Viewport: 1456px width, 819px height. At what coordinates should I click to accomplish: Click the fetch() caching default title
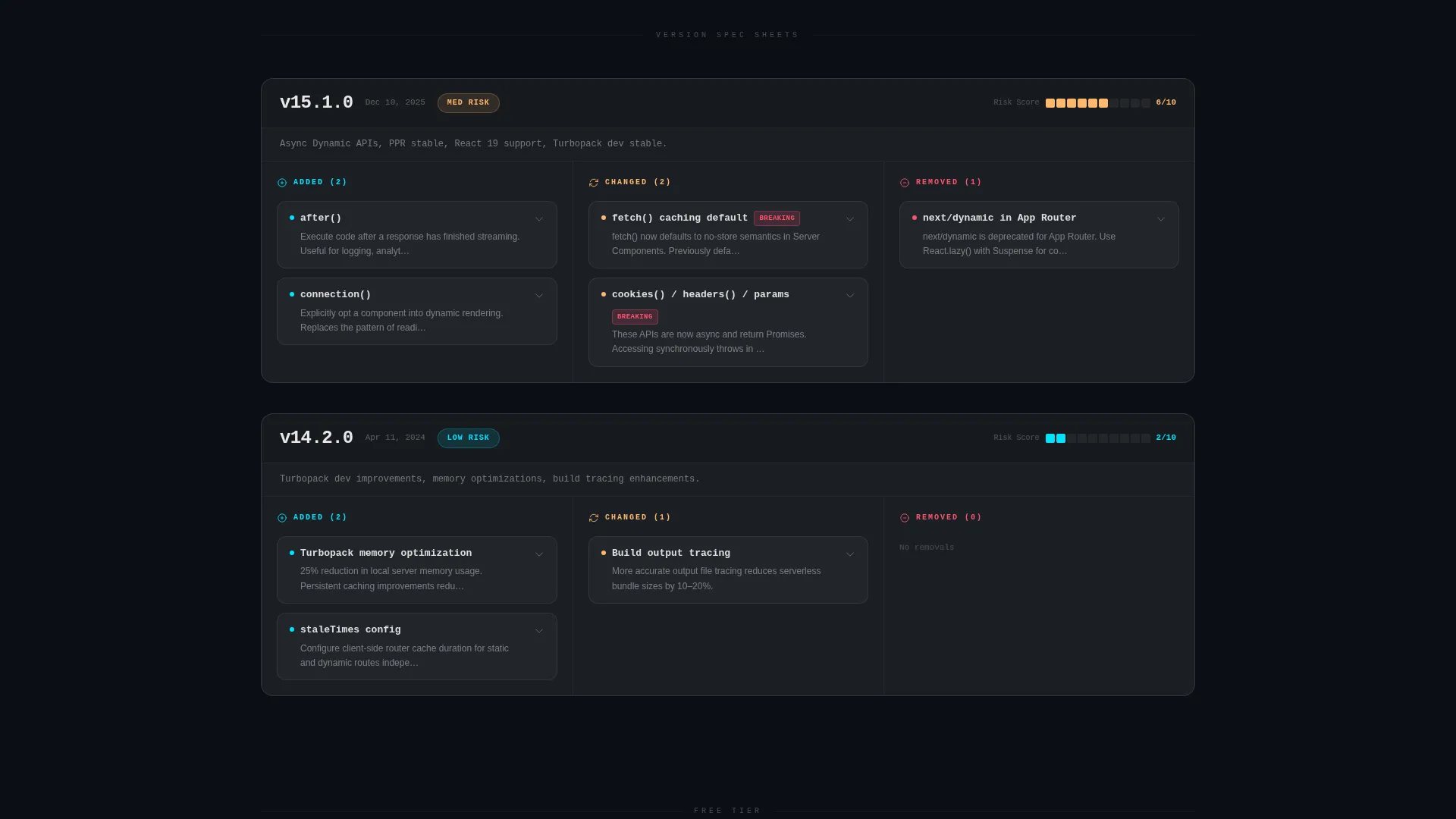[679, 218]
